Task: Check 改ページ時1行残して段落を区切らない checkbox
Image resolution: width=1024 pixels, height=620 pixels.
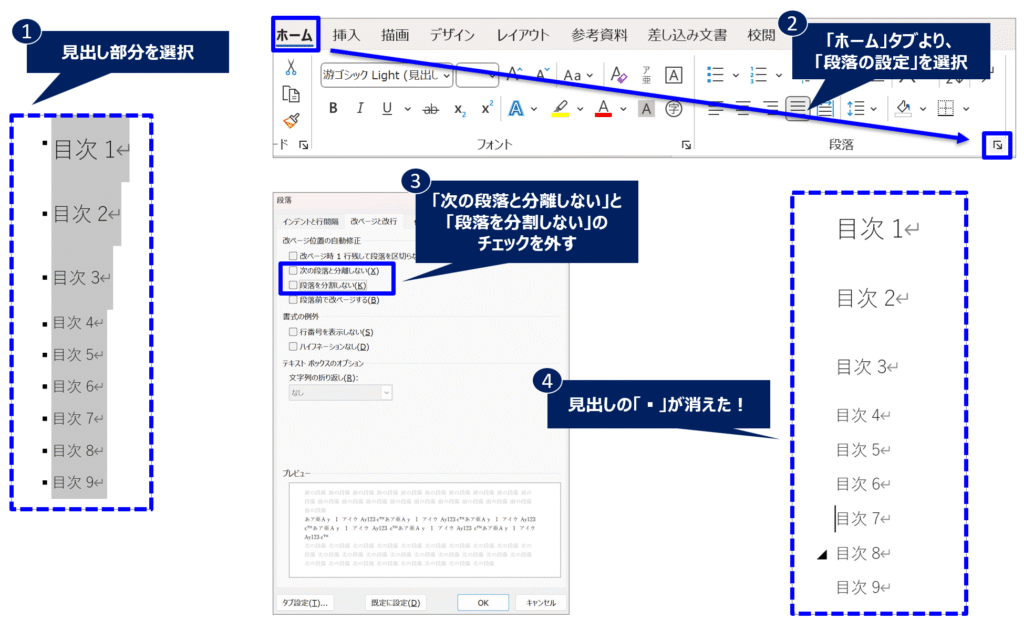Action: coord(293,255)
